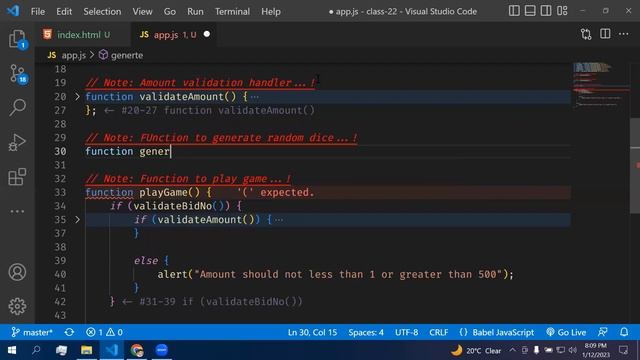Start Go Live server
Image resolution: width=640 pixels, height=360 pixels.
566,332
